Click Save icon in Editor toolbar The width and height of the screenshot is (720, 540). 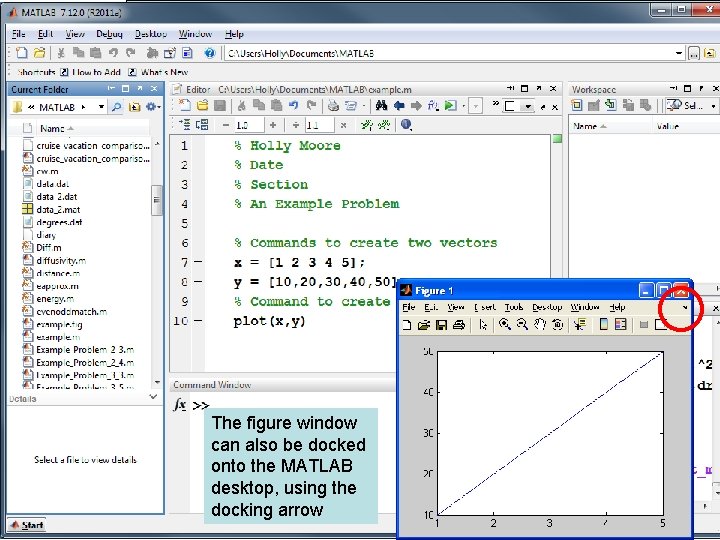220,106
